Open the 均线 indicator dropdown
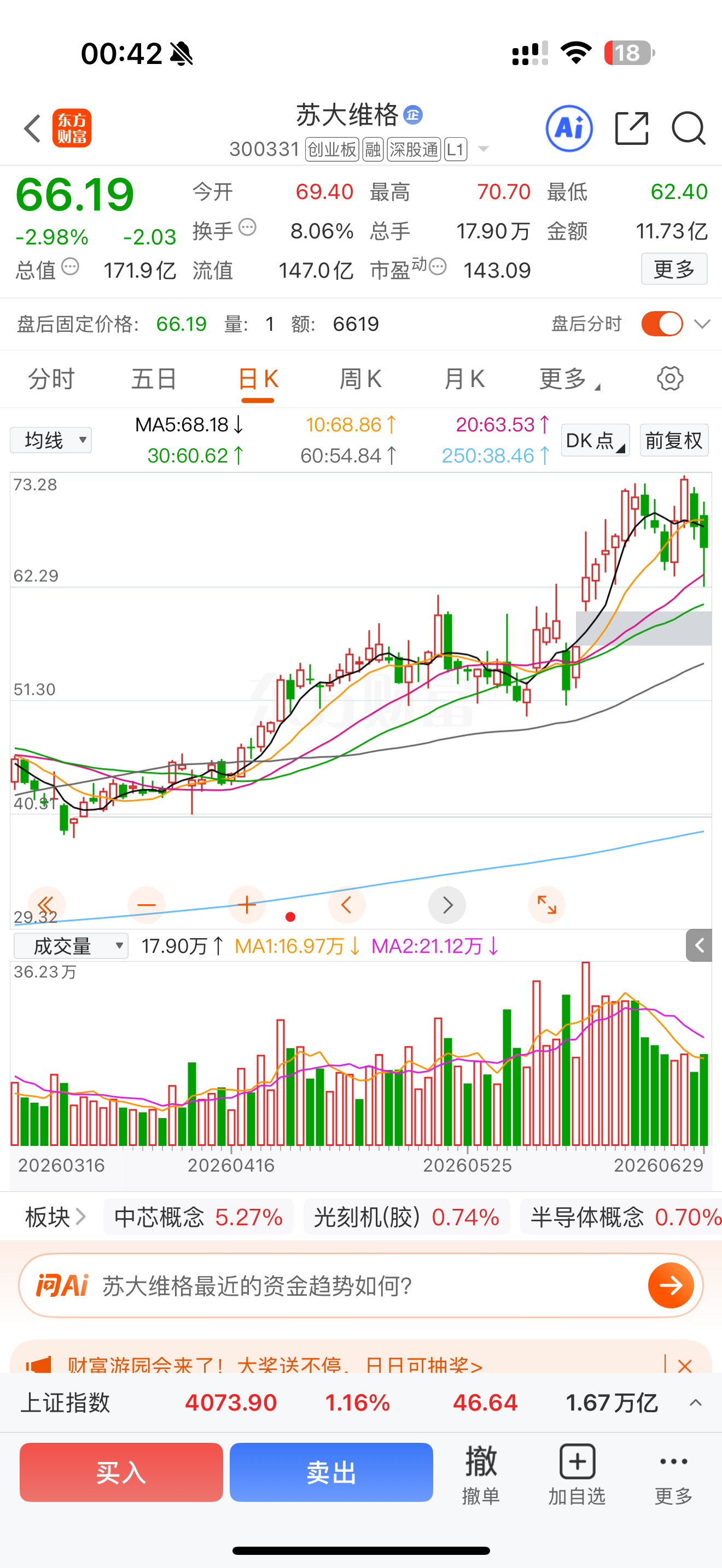 click(x=50, y=440)
